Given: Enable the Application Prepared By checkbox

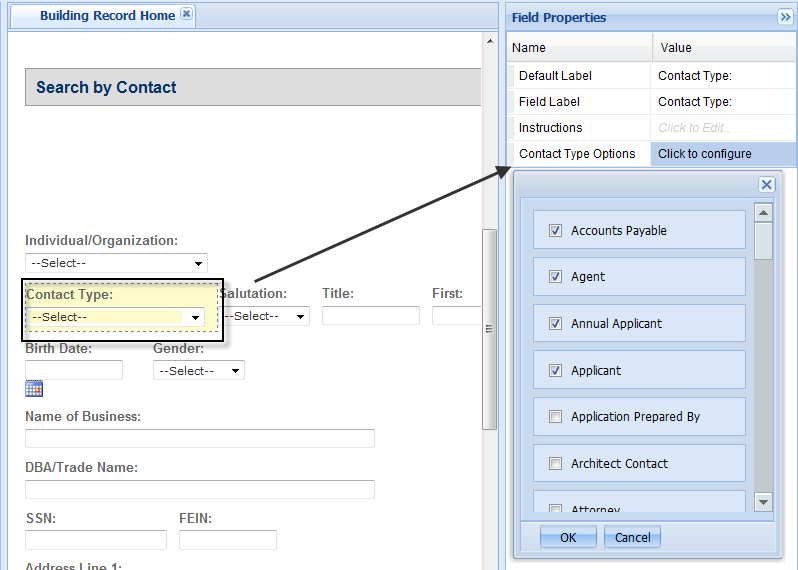Looking at the screenshot, I should tap(556, 417).
